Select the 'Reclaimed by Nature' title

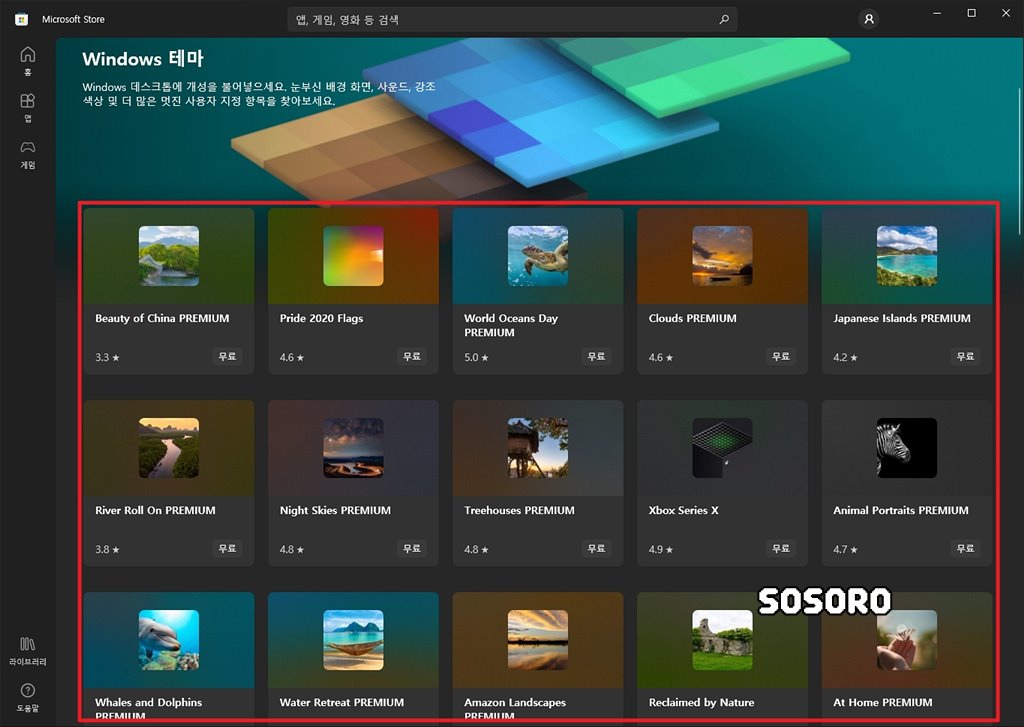[x=701, y=702]
